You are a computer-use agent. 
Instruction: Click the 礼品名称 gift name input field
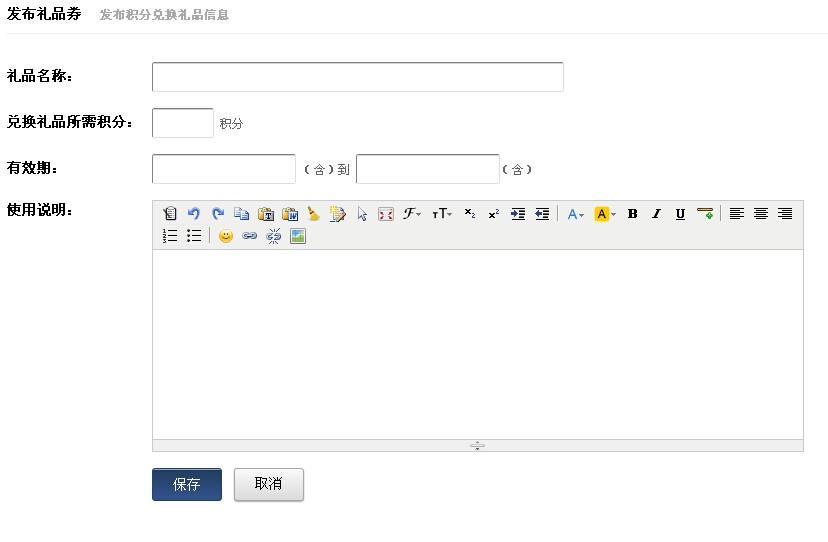[x=357, y=77]
